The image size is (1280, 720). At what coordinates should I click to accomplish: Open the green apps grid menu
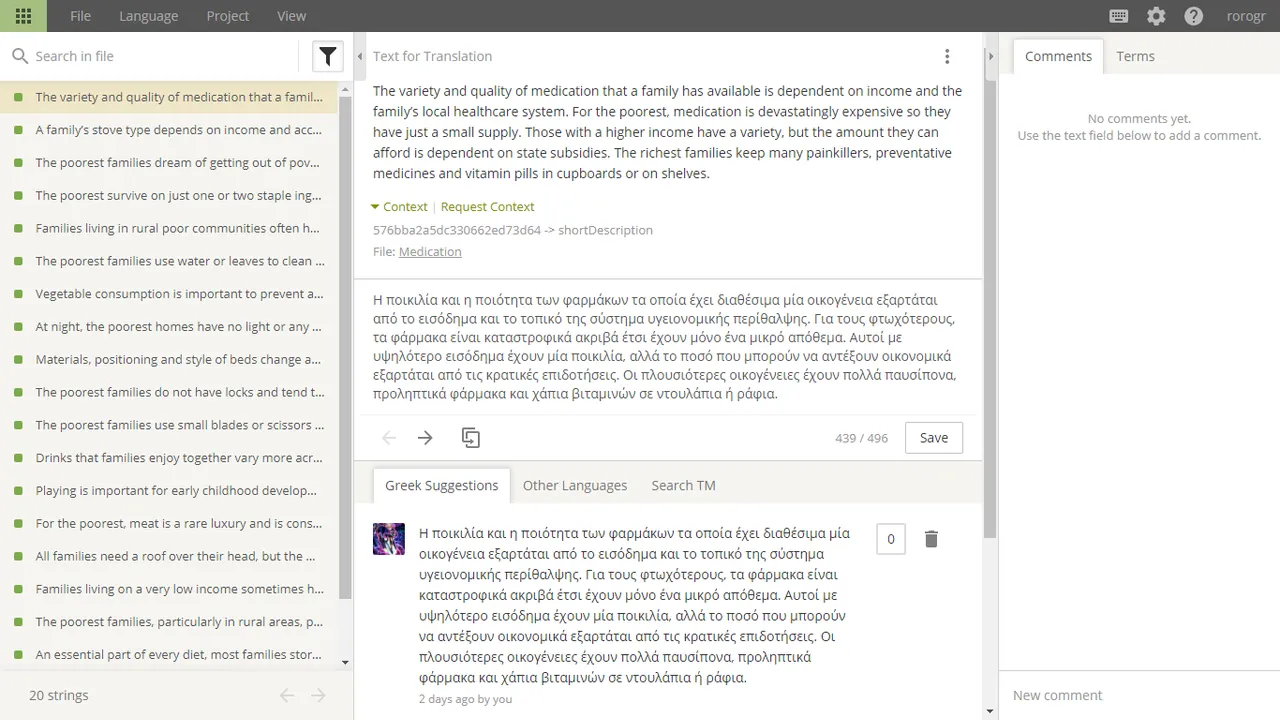(x=24, y=16)
